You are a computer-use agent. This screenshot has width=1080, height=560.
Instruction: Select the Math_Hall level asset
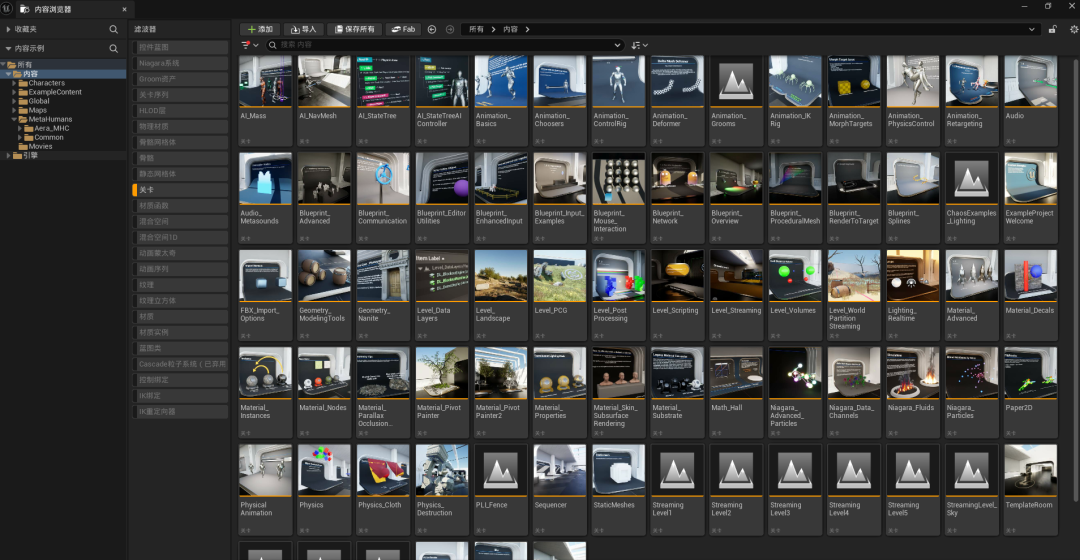click(x=736, y=392)
